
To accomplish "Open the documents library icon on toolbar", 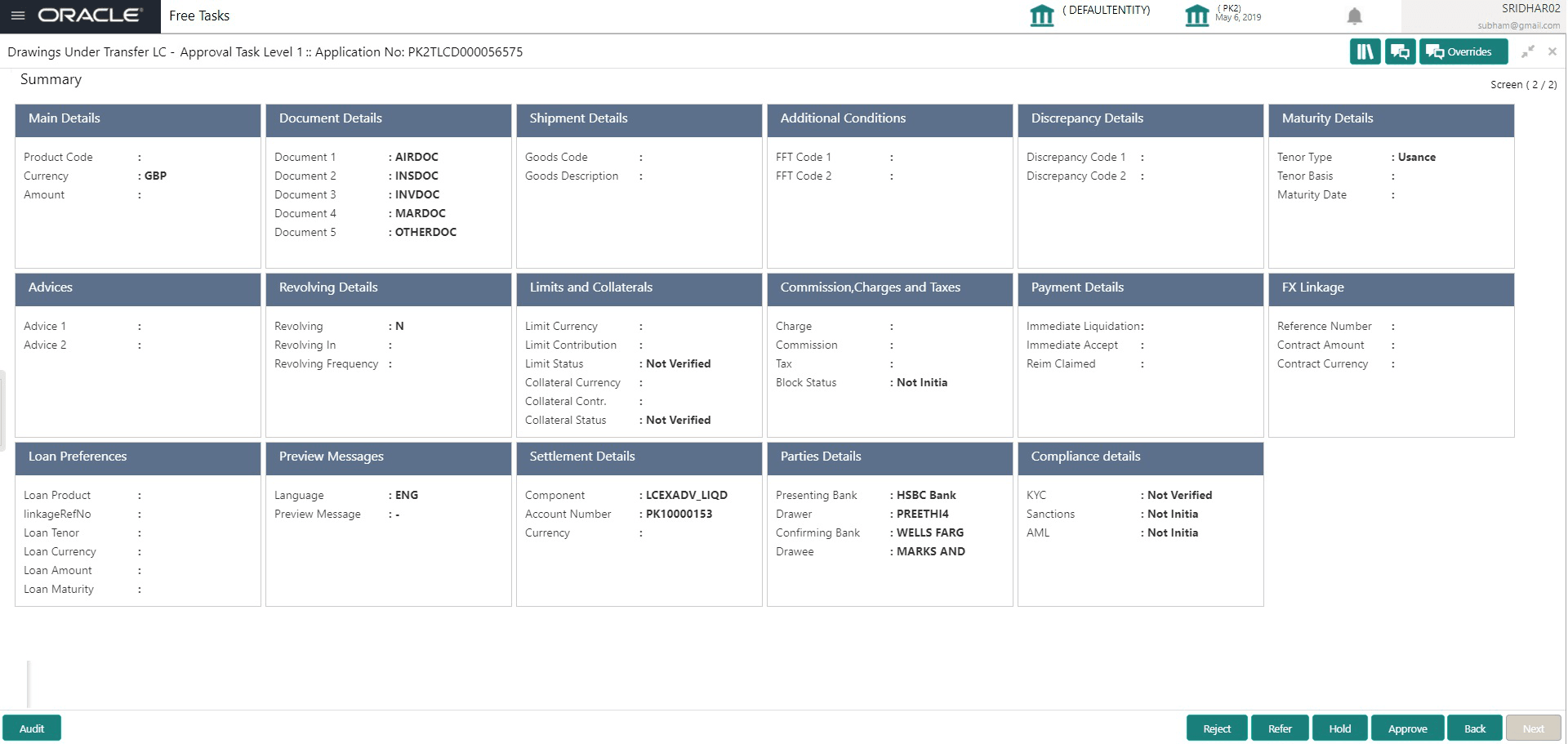I will click(1365, 51).
